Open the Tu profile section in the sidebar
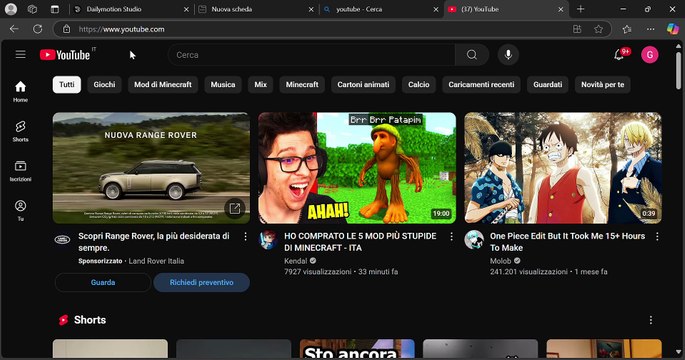The image size is (685, 360). tap(21, 210)
